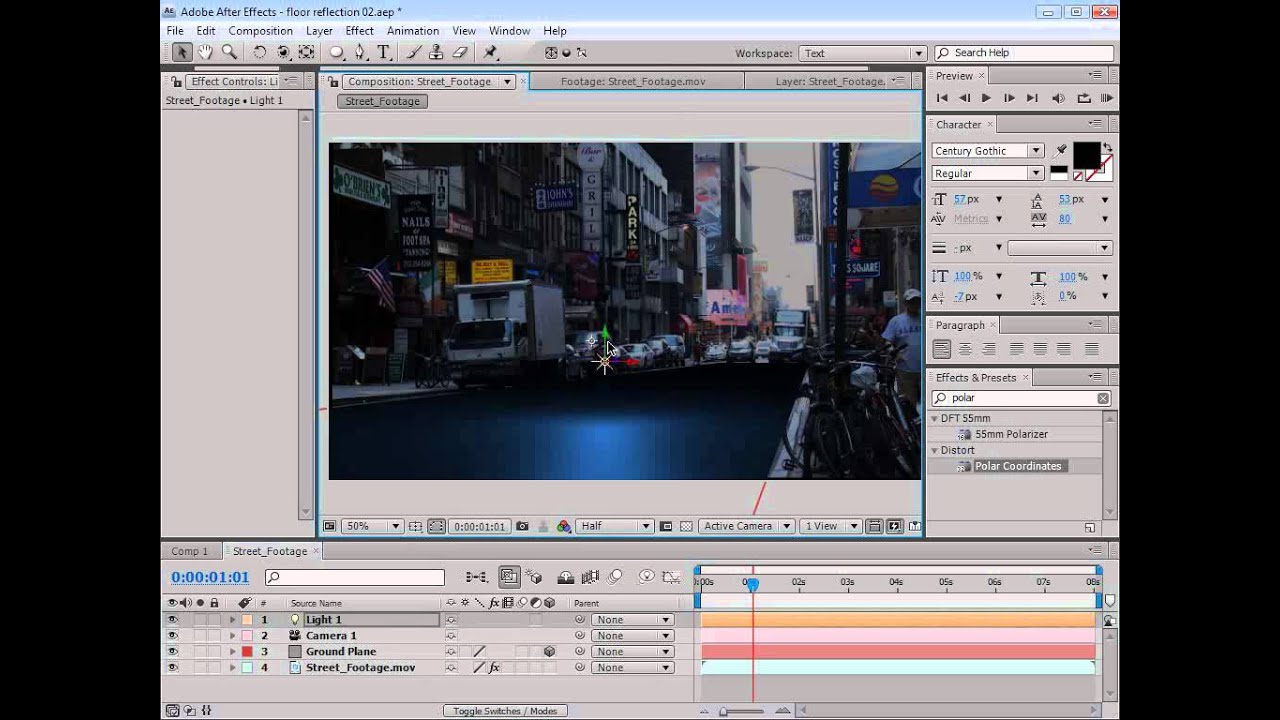
Task: Hide the Light 1 layer
Action: 172,620
